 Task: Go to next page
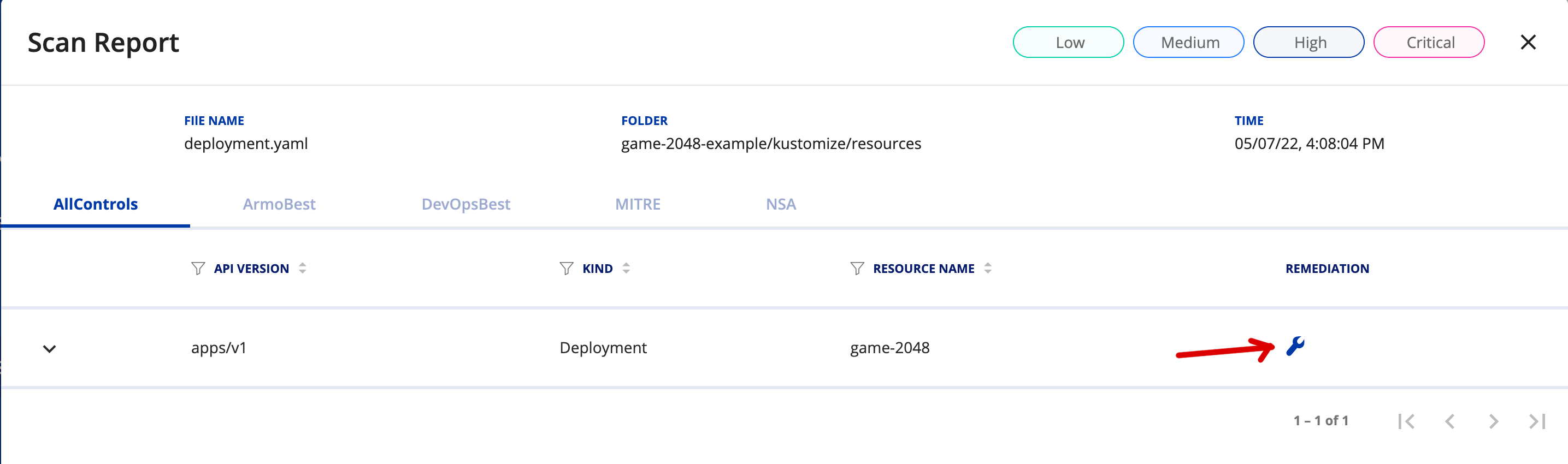(1493, 421)
